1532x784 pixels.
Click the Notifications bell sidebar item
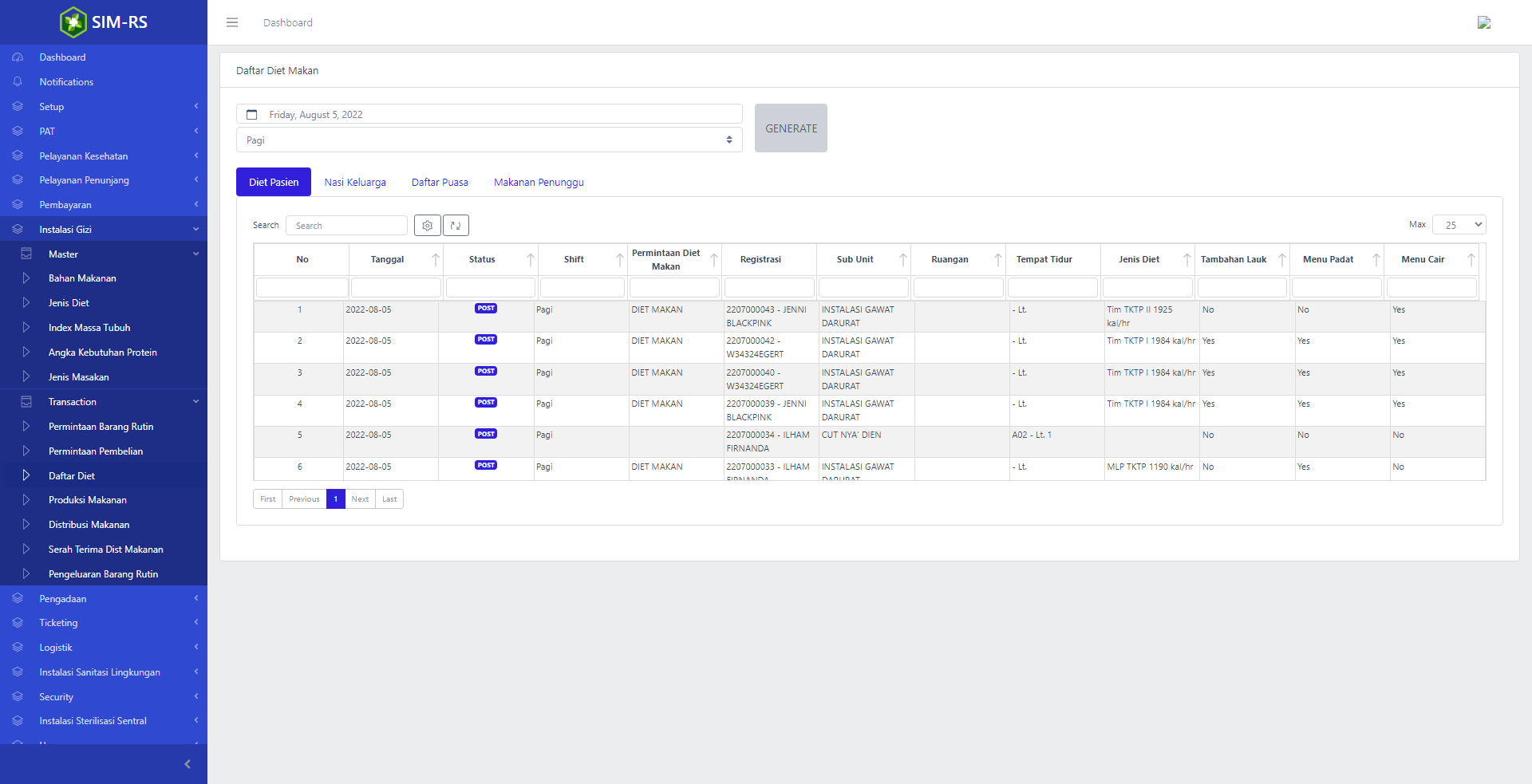click(x=66, y=82)
